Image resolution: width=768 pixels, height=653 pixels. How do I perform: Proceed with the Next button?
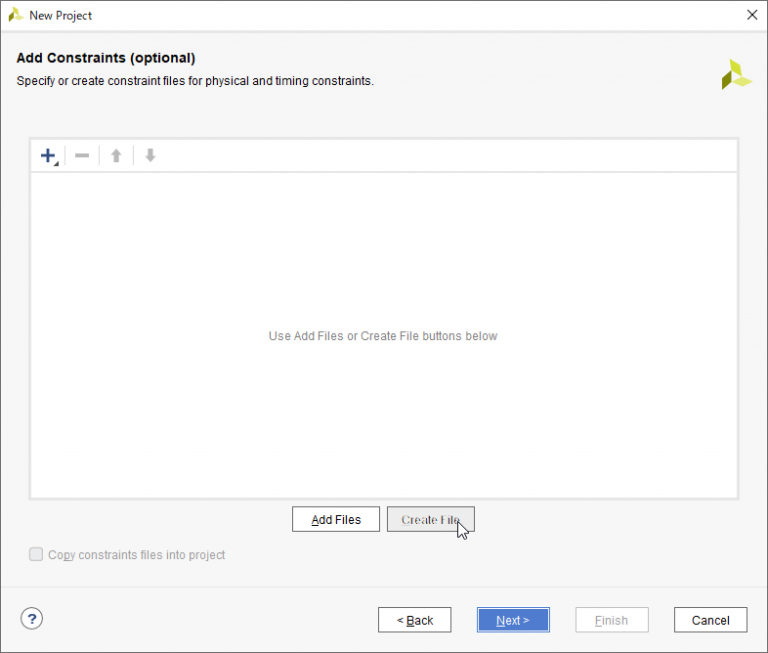[512, 620]
